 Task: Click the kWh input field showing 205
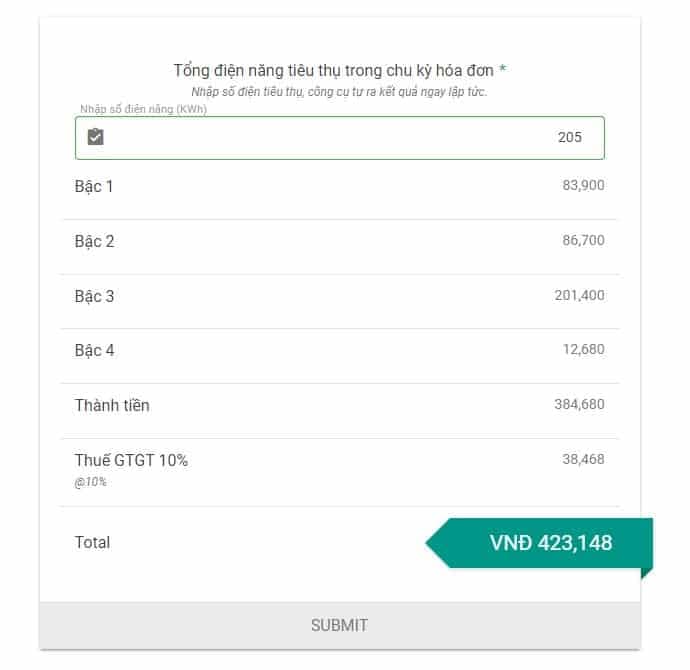(340, 138)
